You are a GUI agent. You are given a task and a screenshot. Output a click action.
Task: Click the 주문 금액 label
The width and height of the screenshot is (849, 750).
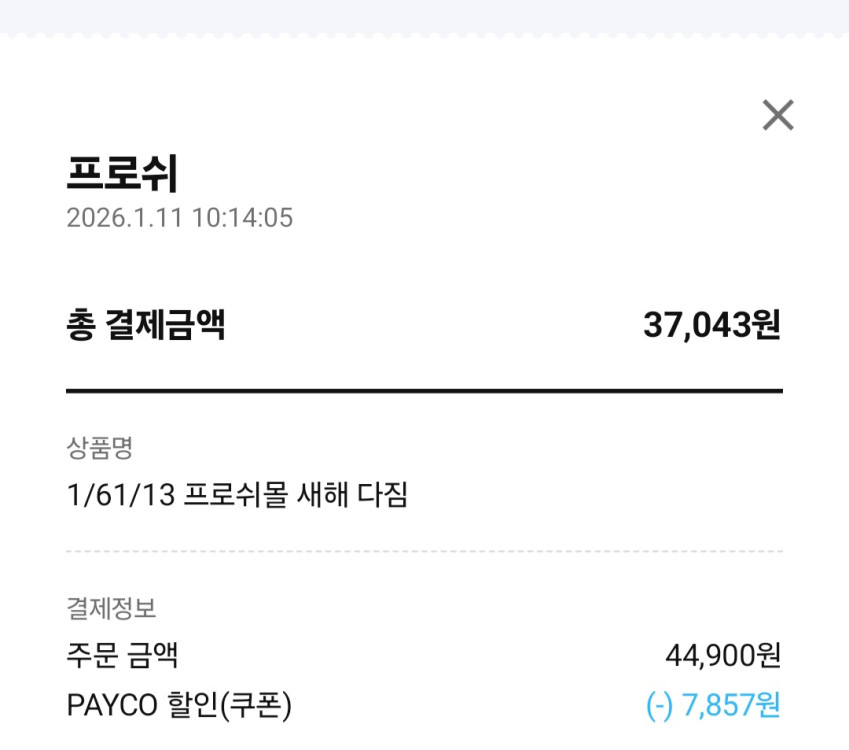[x=122, y=656]
